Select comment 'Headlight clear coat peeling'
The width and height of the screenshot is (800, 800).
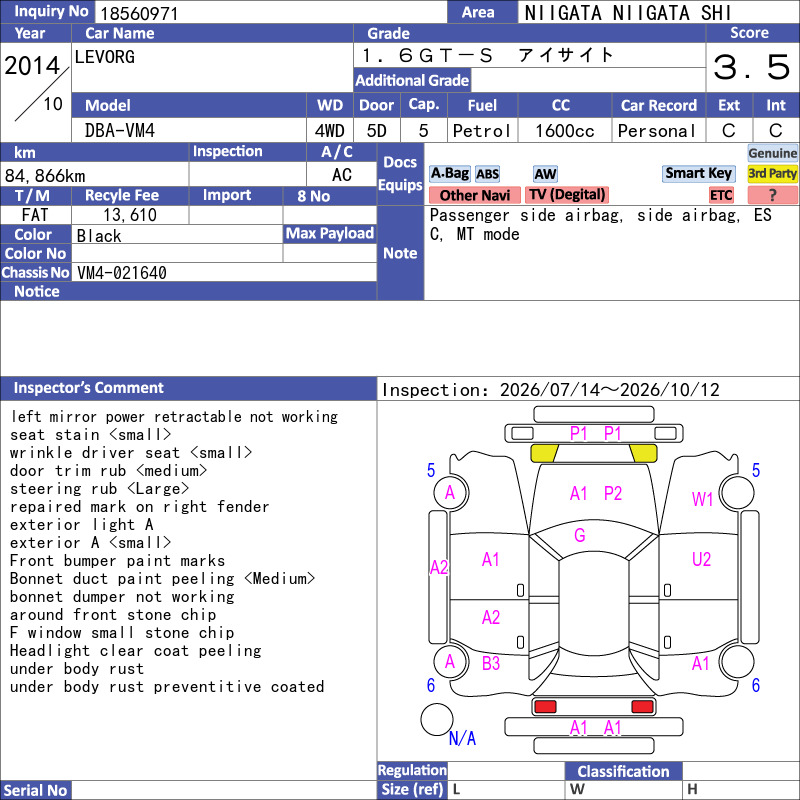coord(136,651)
